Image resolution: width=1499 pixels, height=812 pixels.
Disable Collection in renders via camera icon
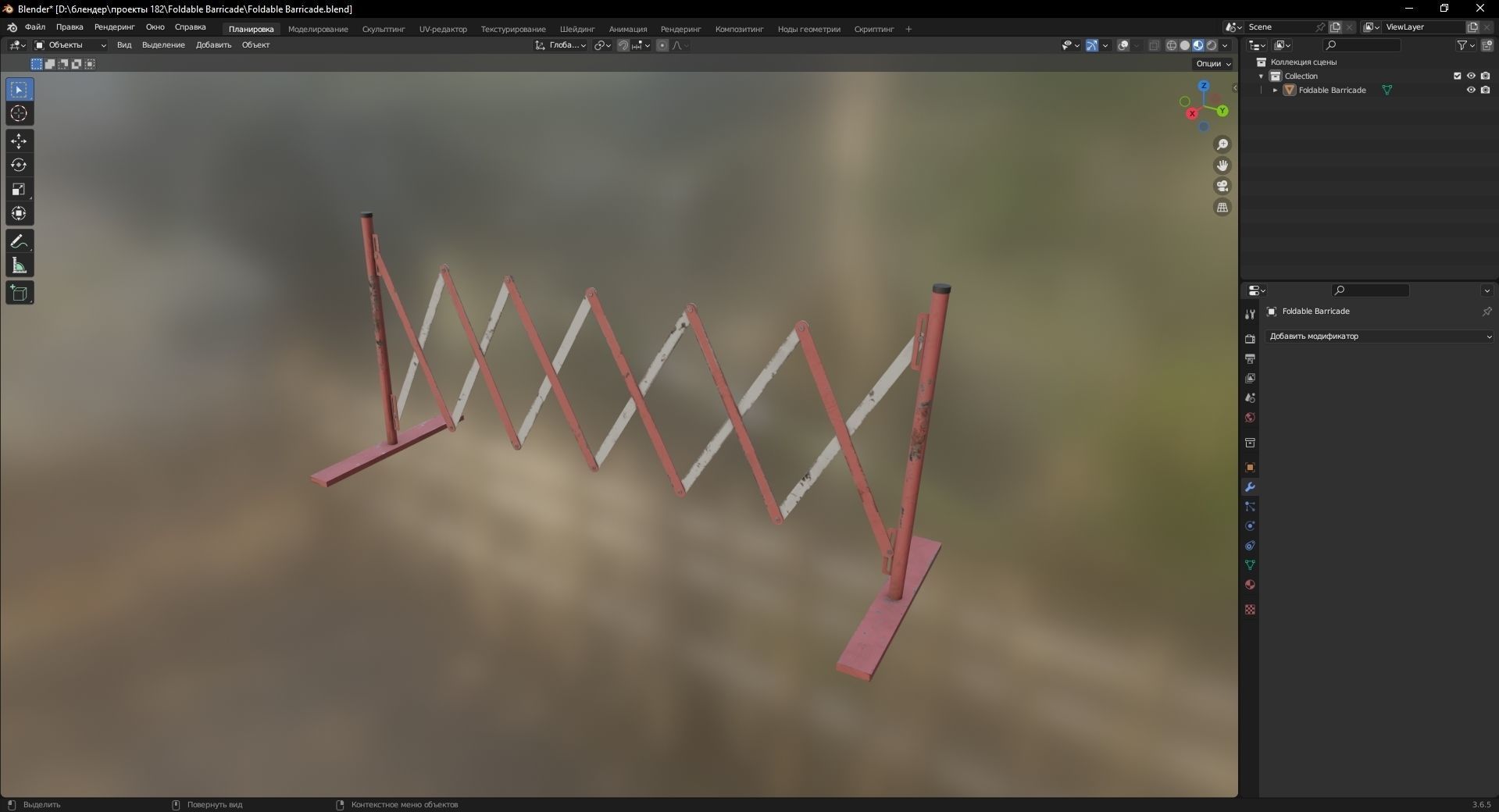click(x=1485, y=76)
